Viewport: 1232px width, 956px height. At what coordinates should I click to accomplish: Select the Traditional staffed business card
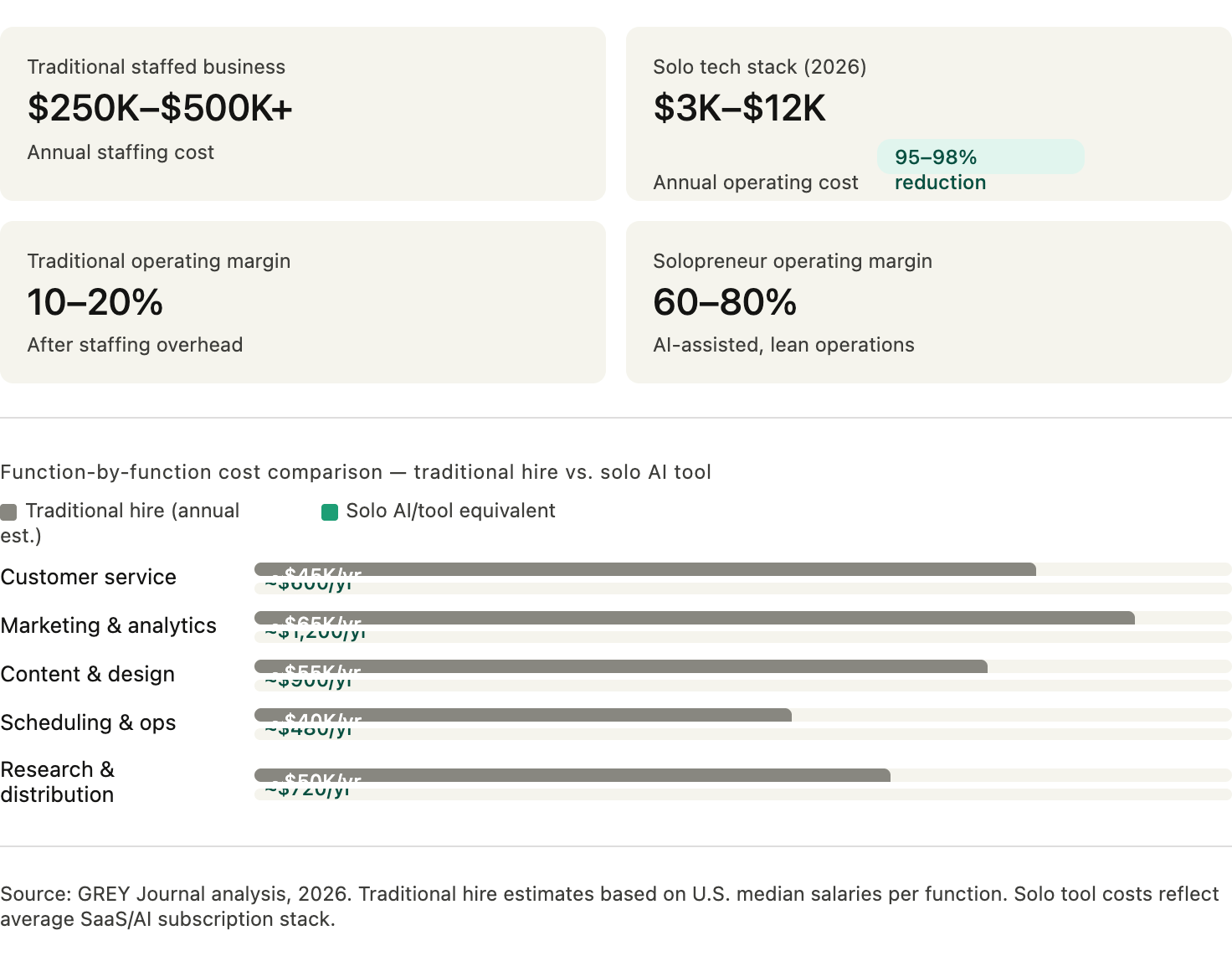(x=303, y=114)
